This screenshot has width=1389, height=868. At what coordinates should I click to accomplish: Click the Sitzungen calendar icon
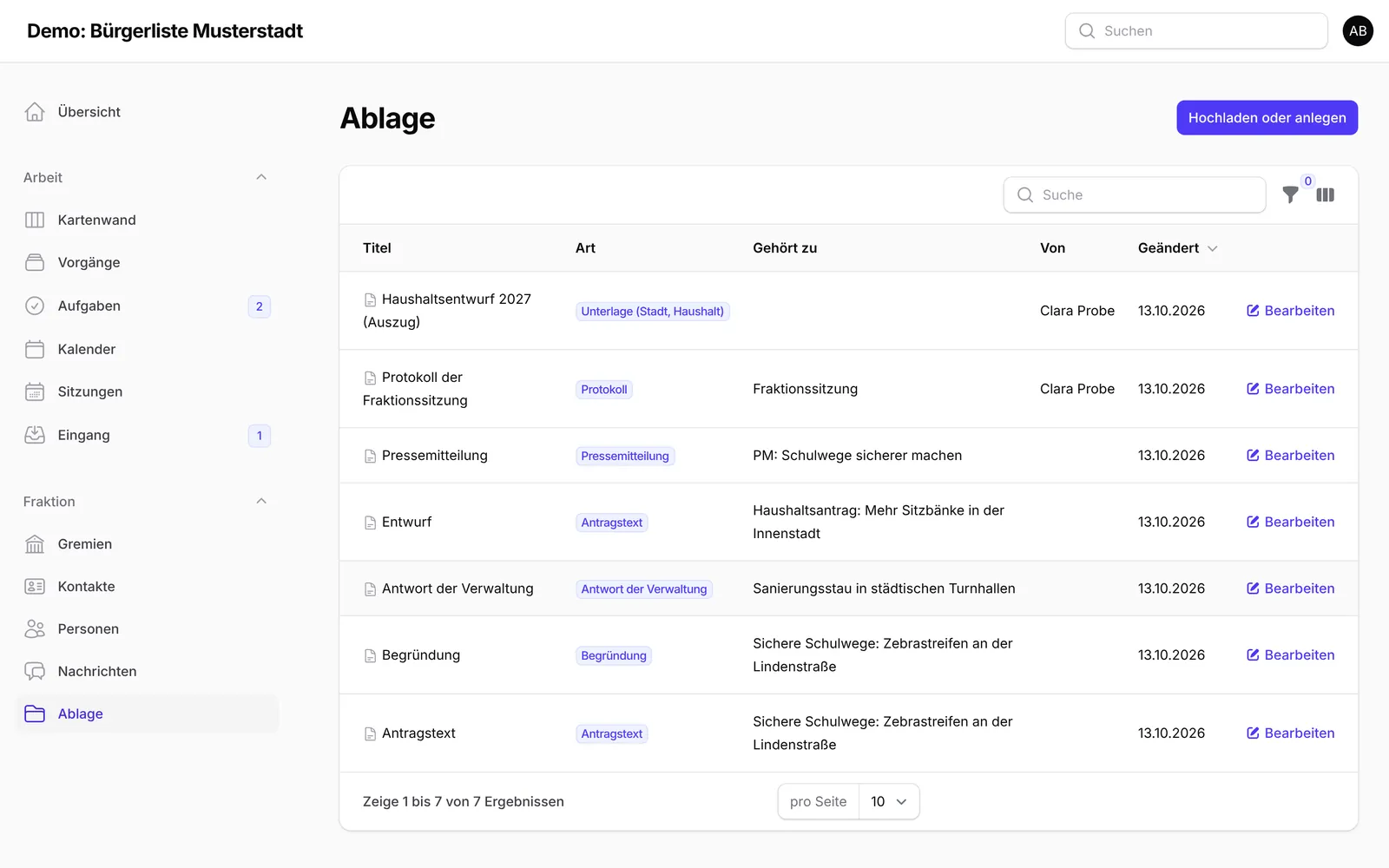pyautogui.click(x=35, y=392)
